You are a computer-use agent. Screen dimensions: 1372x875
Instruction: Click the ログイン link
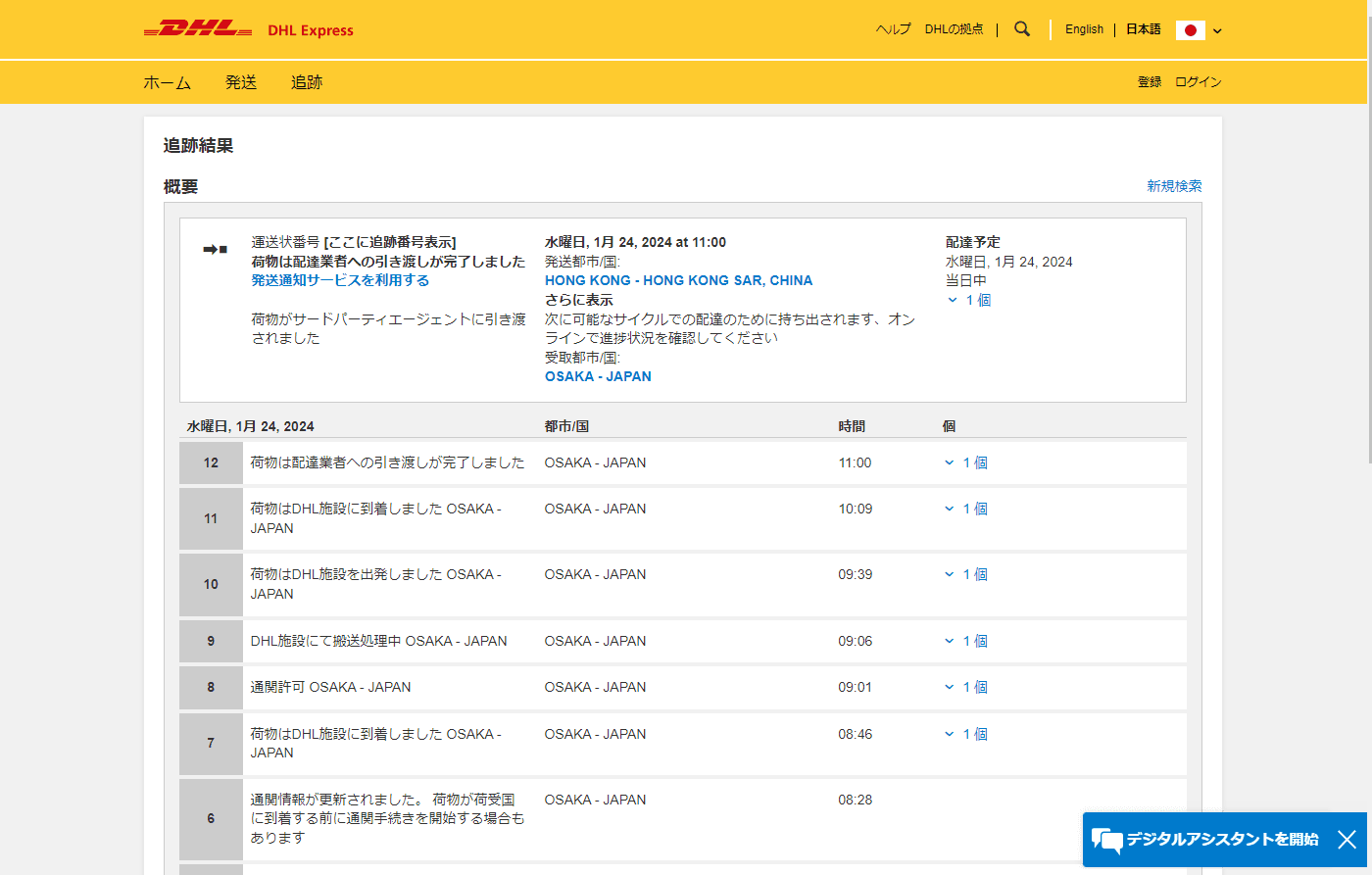tap(1198, 82)
